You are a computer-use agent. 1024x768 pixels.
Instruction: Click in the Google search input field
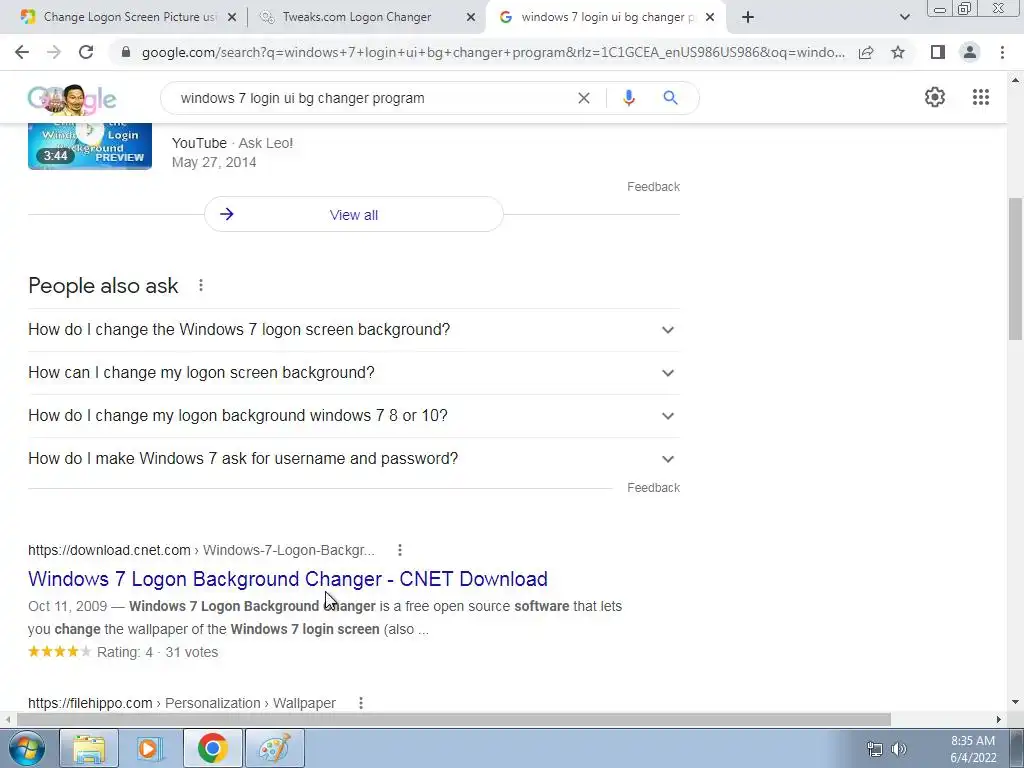(372, 98)
